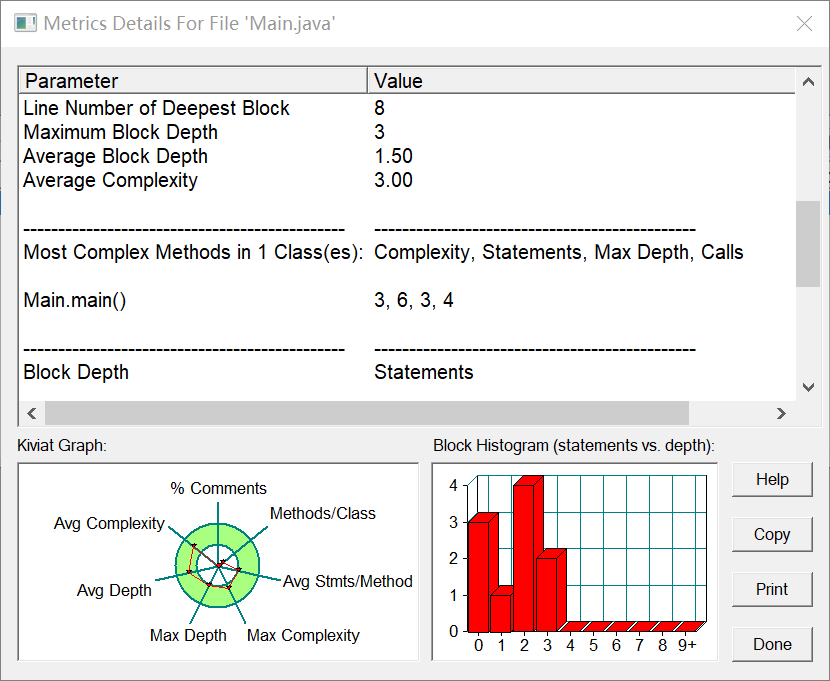Select the Main.main() method row
The image size is (830, 681).
click(408, 300)
